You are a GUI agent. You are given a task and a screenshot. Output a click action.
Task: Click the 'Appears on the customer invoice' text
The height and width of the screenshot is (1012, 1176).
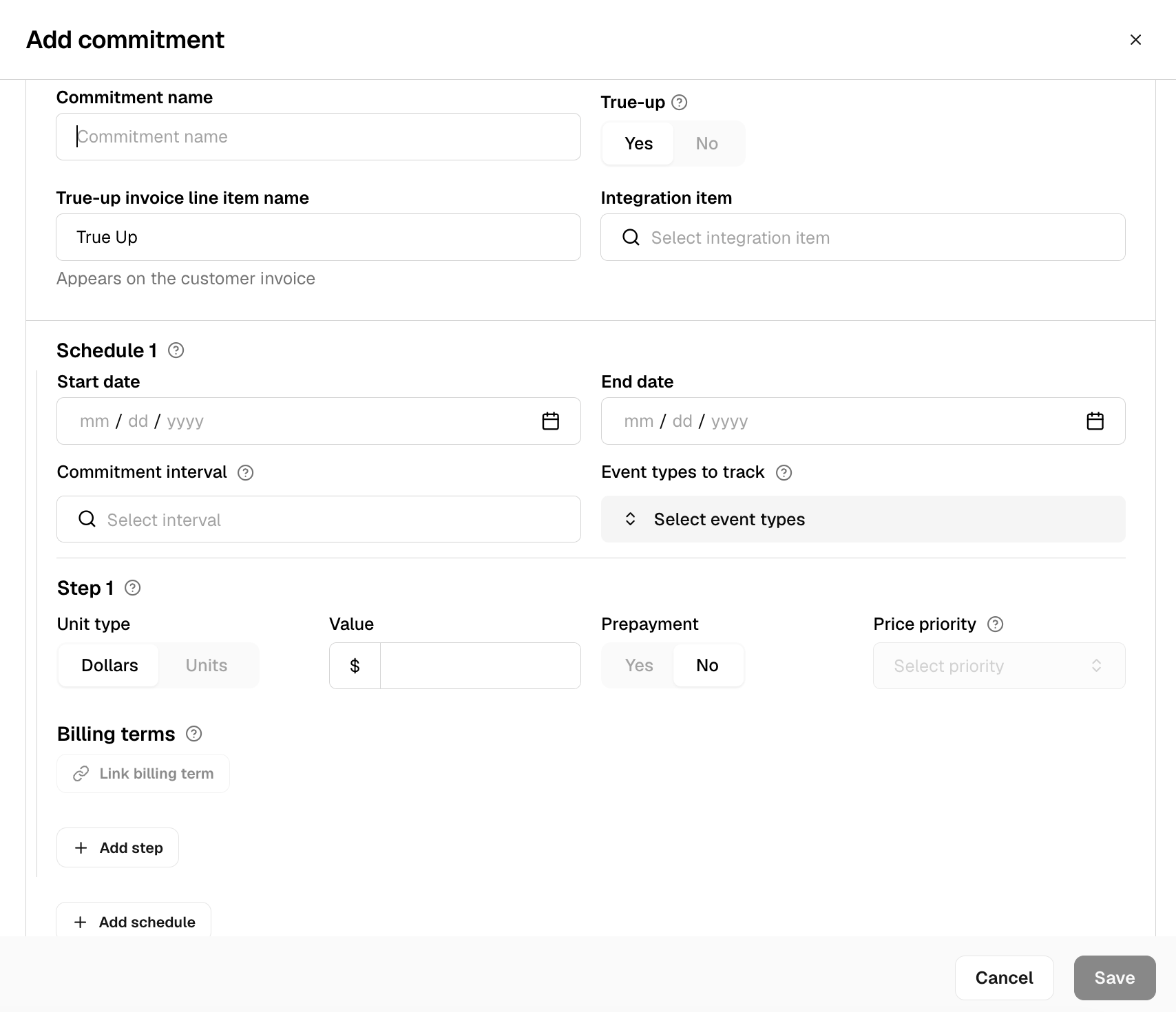(x=186, y=279)
